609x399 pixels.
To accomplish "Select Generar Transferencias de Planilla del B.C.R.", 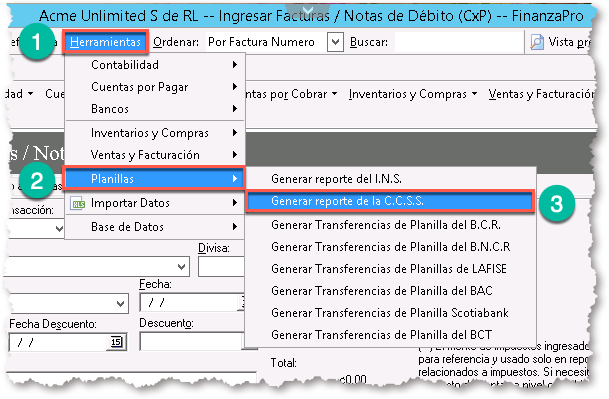I will (x=390, y=225).
